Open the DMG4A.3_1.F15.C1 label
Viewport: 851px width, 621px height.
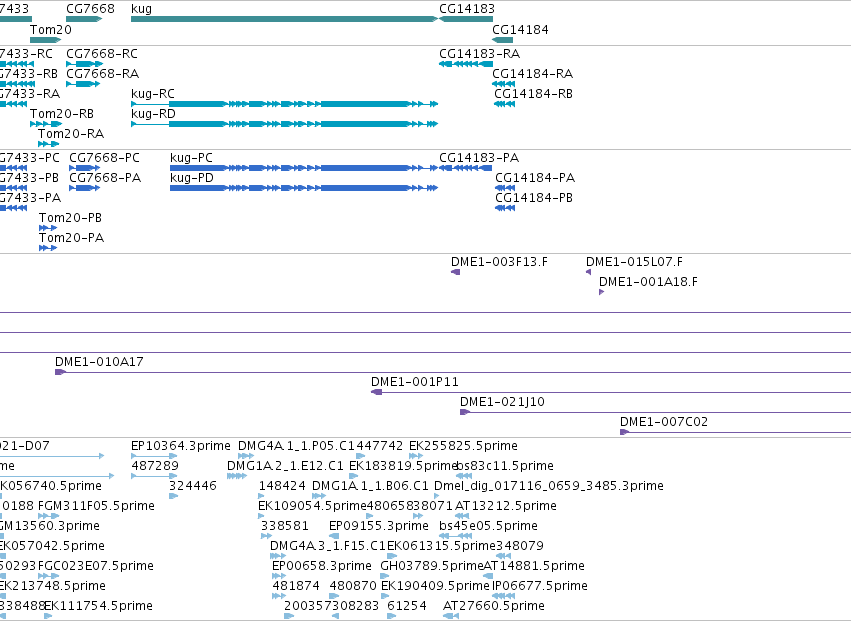coord(328,546)
